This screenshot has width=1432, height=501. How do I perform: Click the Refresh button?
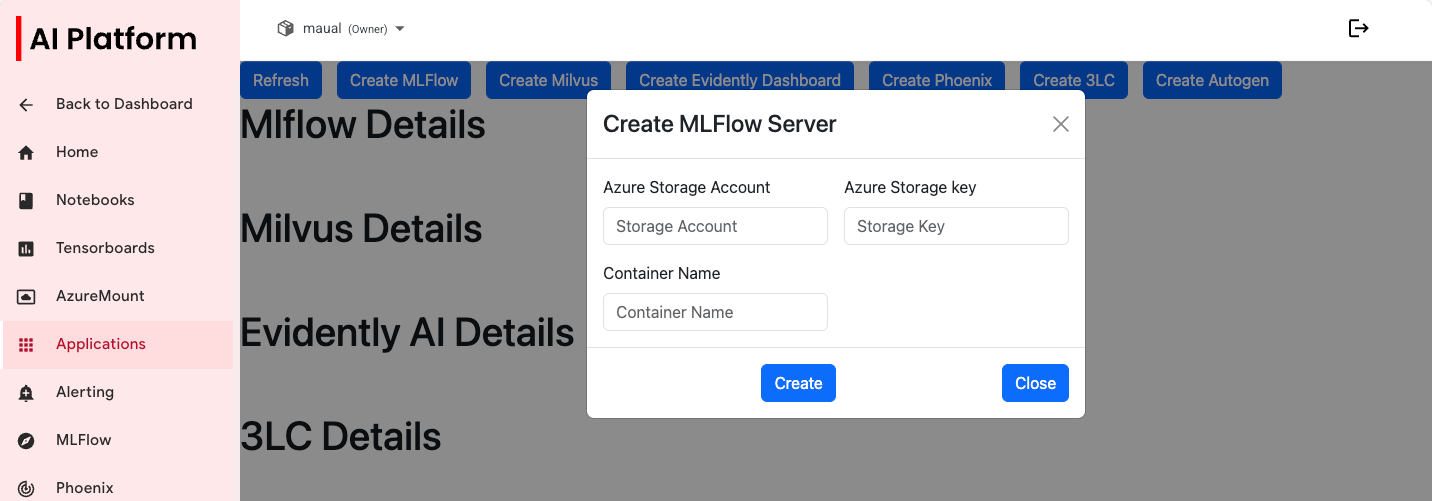click(281, 80)
